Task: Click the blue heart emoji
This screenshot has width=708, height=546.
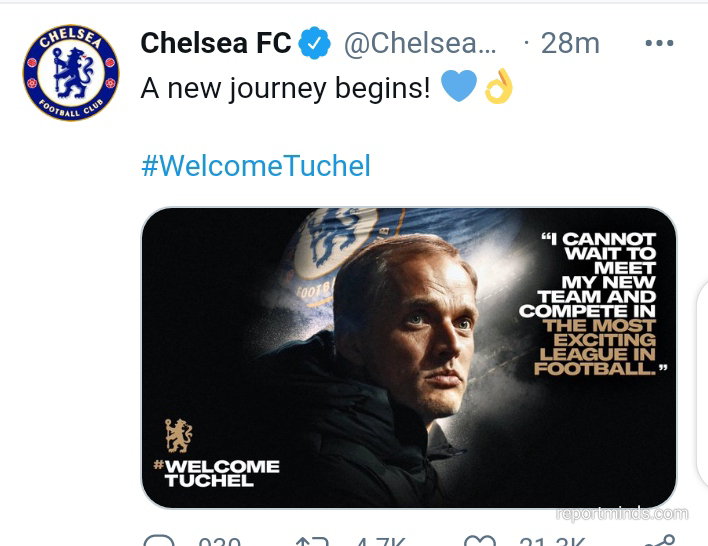Action: point(459,87)
